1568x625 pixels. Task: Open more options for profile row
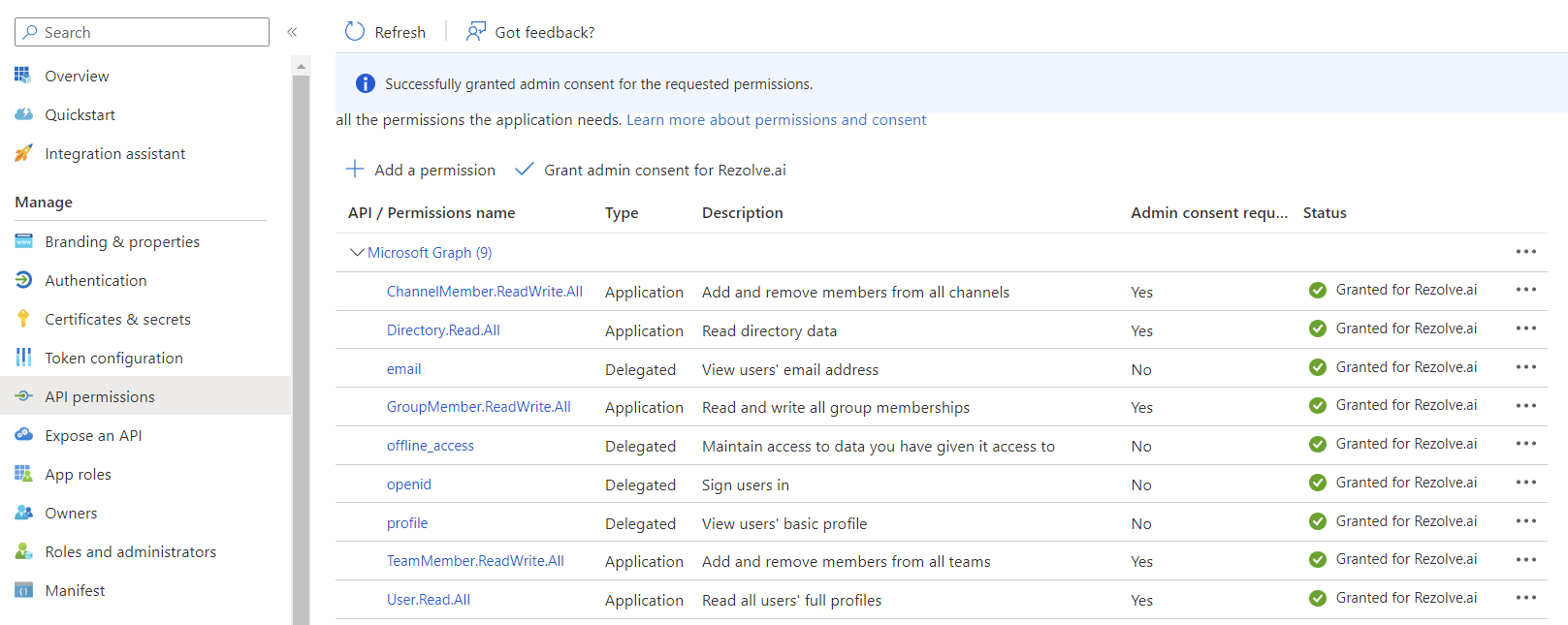click(x=1525, y=521)
